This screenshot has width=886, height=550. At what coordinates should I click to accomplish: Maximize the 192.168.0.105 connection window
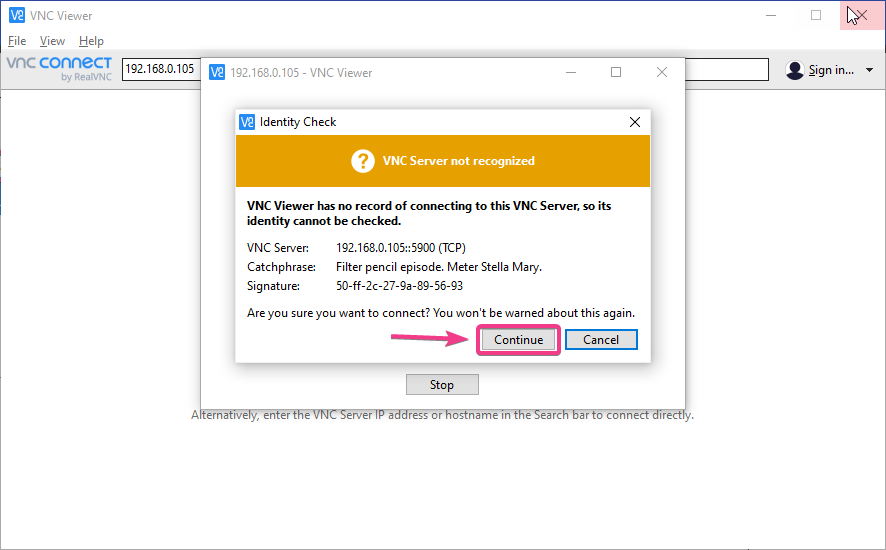[616, 72]
